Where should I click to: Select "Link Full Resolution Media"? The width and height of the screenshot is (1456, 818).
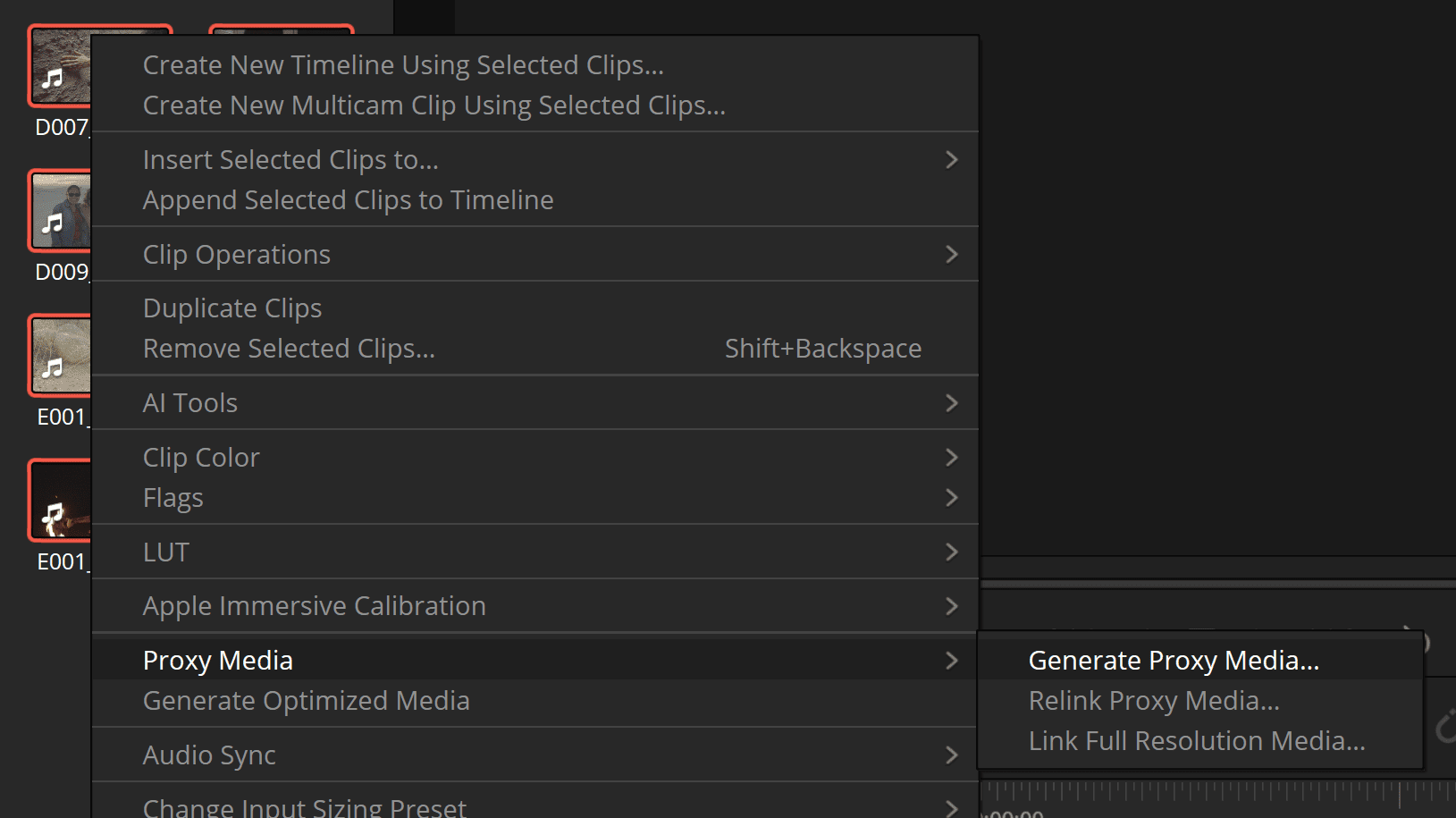[x=1196, y=740]
